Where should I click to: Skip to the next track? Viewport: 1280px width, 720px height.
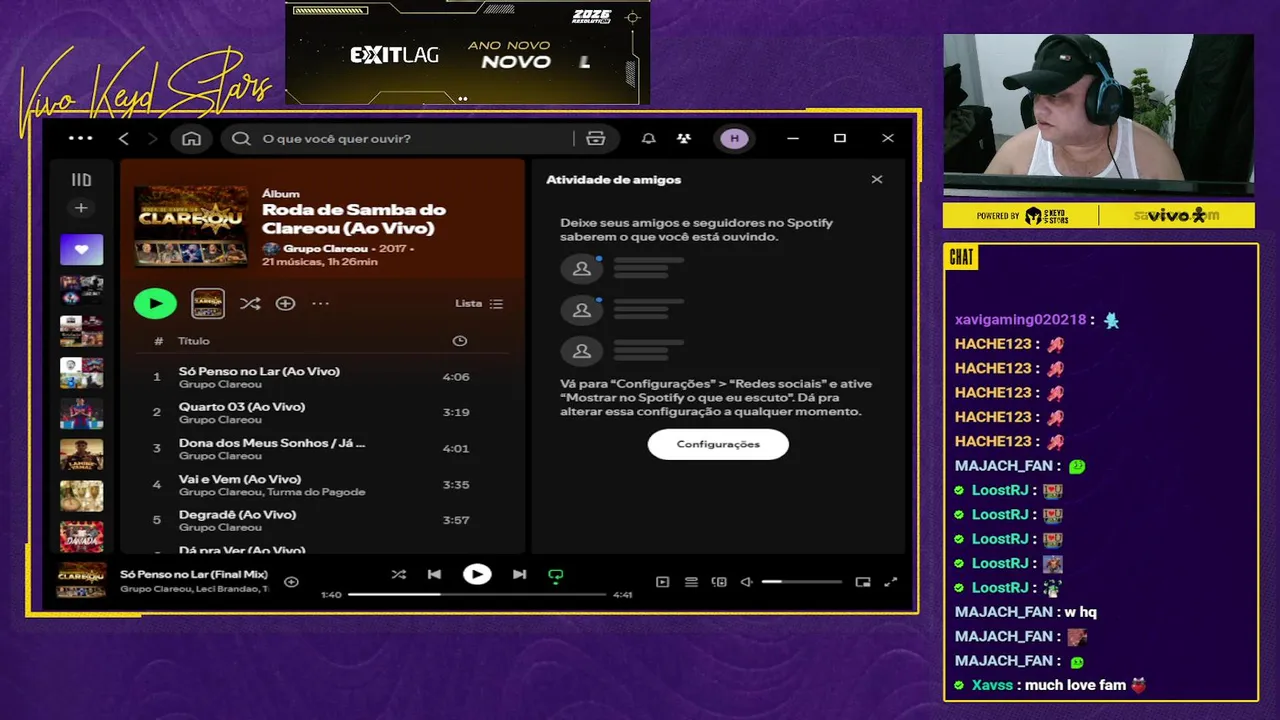519,574
